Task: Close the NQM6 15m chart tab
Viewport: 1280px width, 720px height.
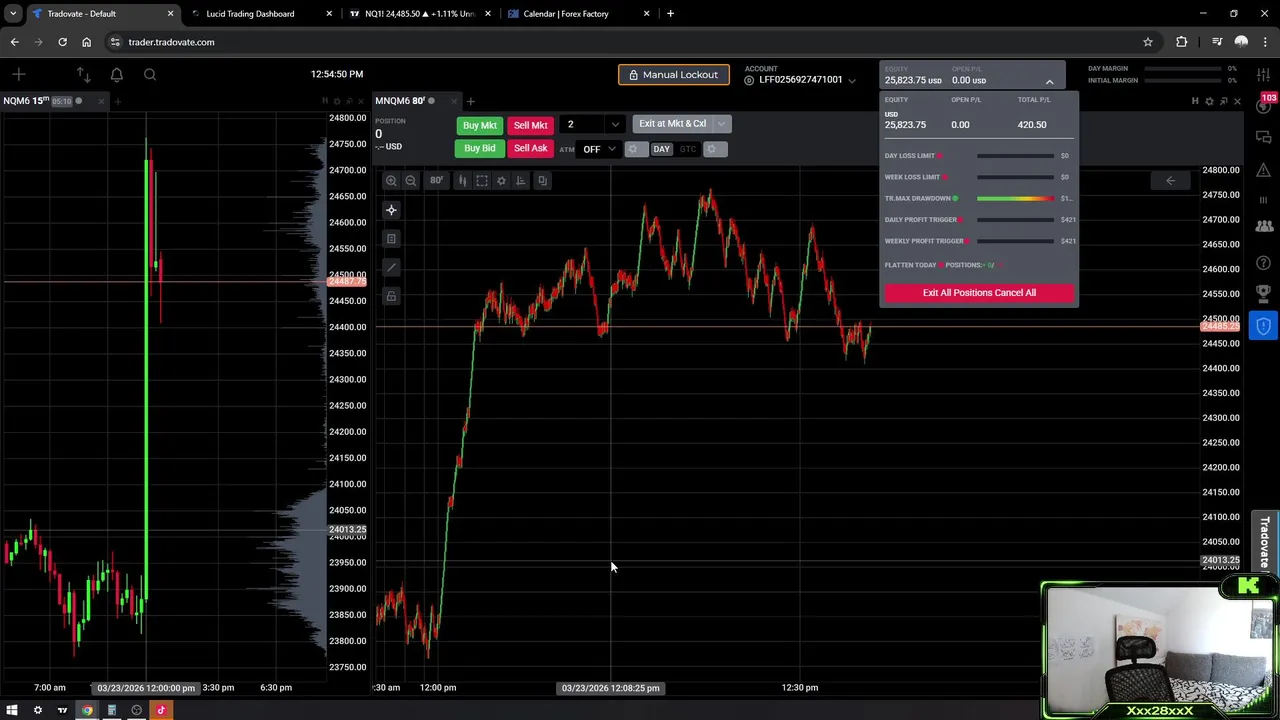Action: coord(101,101)
